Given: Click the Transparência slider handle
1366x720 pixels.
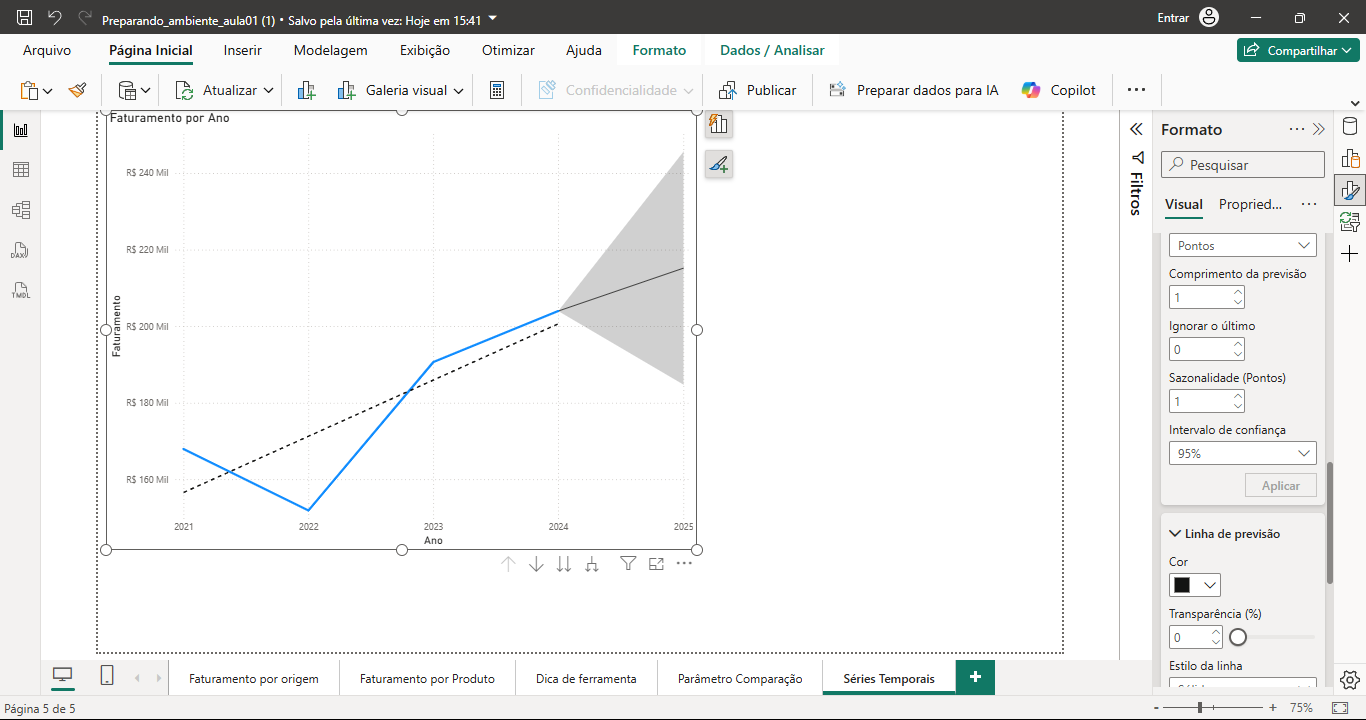Looking at the screenshot, I should tap(1238, 637).
